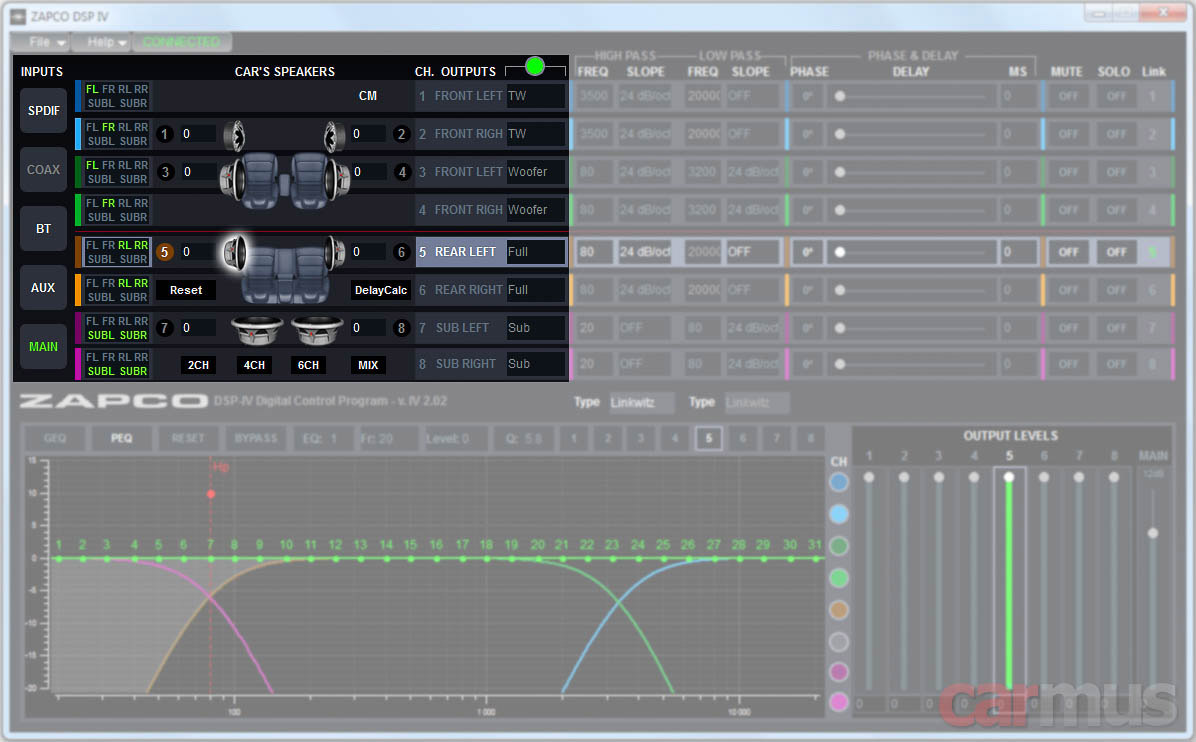1196x742 pixels.
Task: Toggle Solo for channel 3 FRONT LEFT Woofer
Action: click(x=1116, y=172)
